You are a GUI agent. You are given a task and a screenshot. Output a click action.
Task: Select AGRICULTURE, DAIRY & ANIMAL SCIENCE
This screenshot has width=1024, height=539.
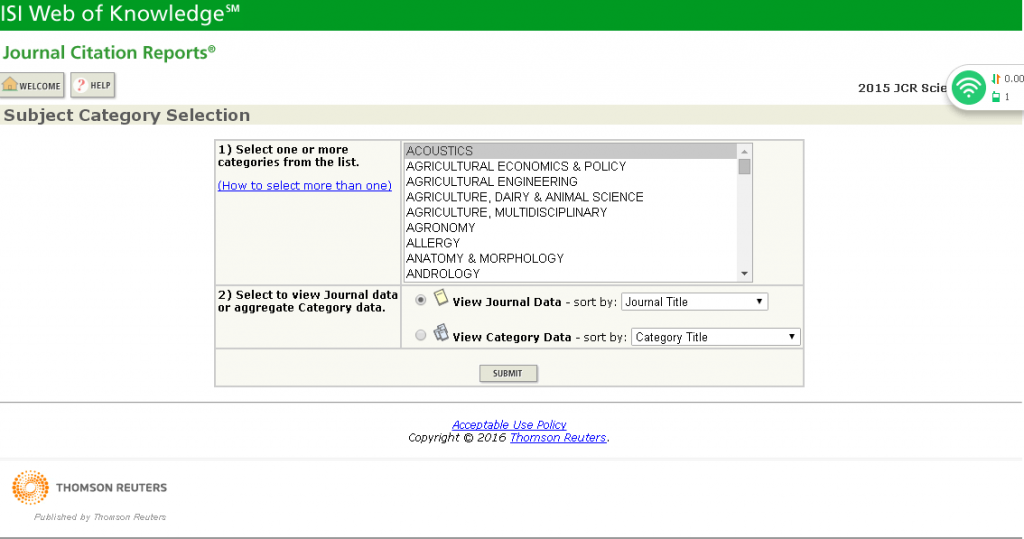[x=571, y=197]
